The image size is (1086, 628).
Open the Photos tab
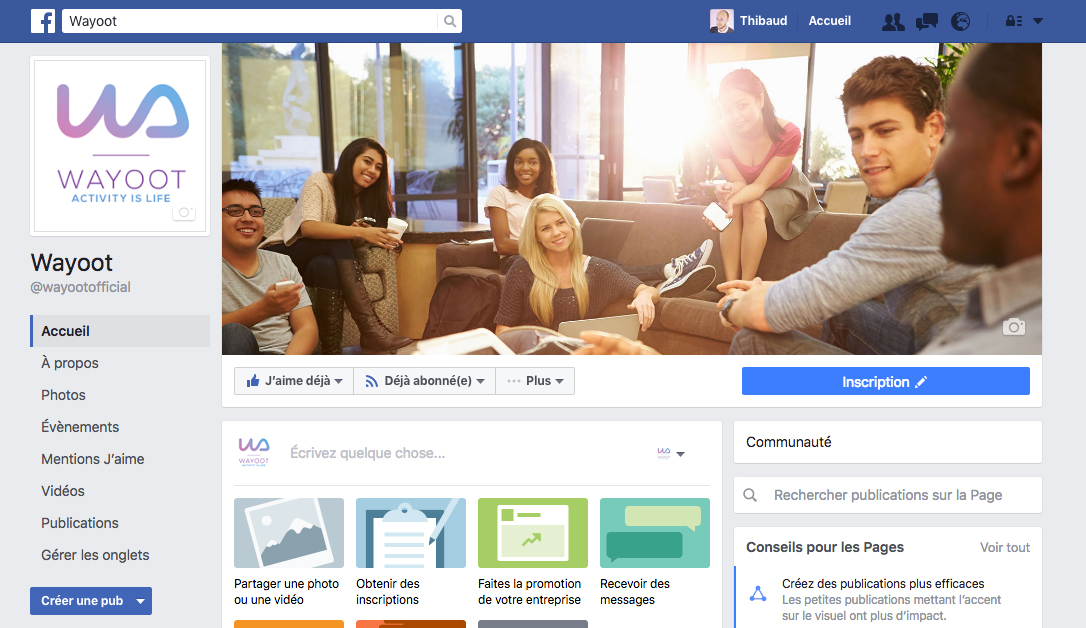coord(63,395)
